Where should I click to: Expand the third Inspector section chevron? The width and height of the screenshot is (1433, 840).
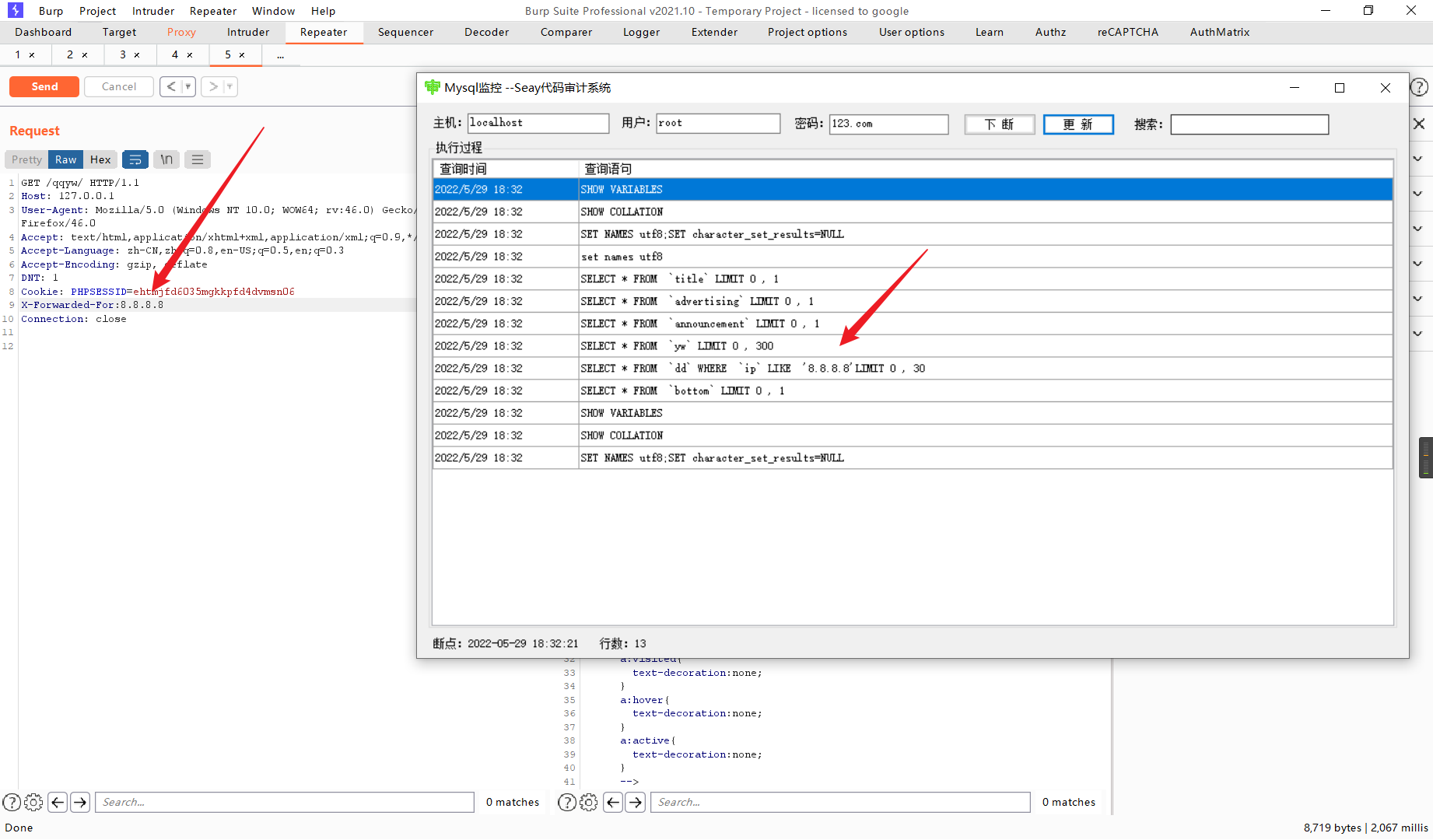(1417, 229)
